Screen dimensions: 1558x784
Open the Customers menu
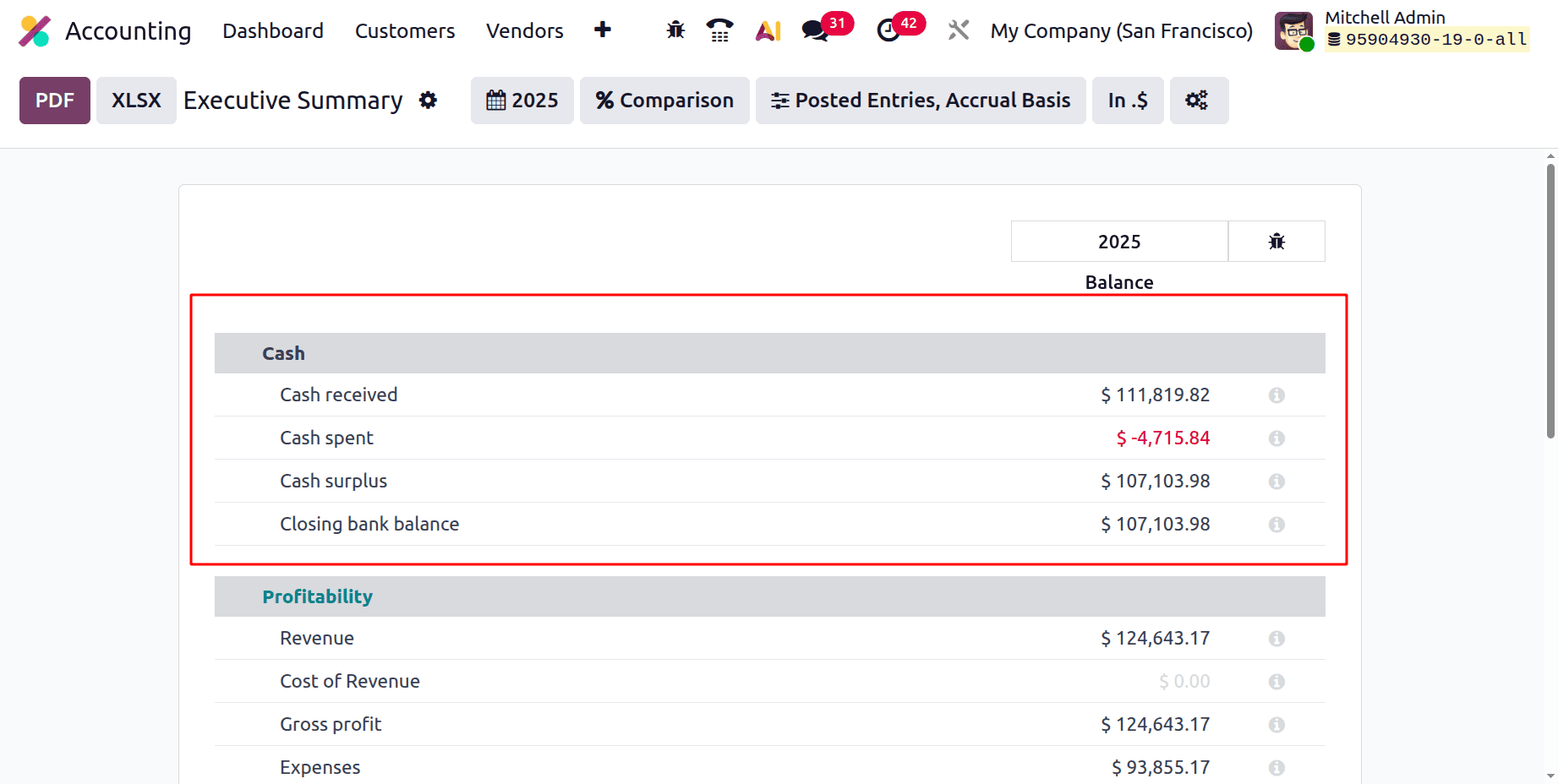click(x=405, y=30)
